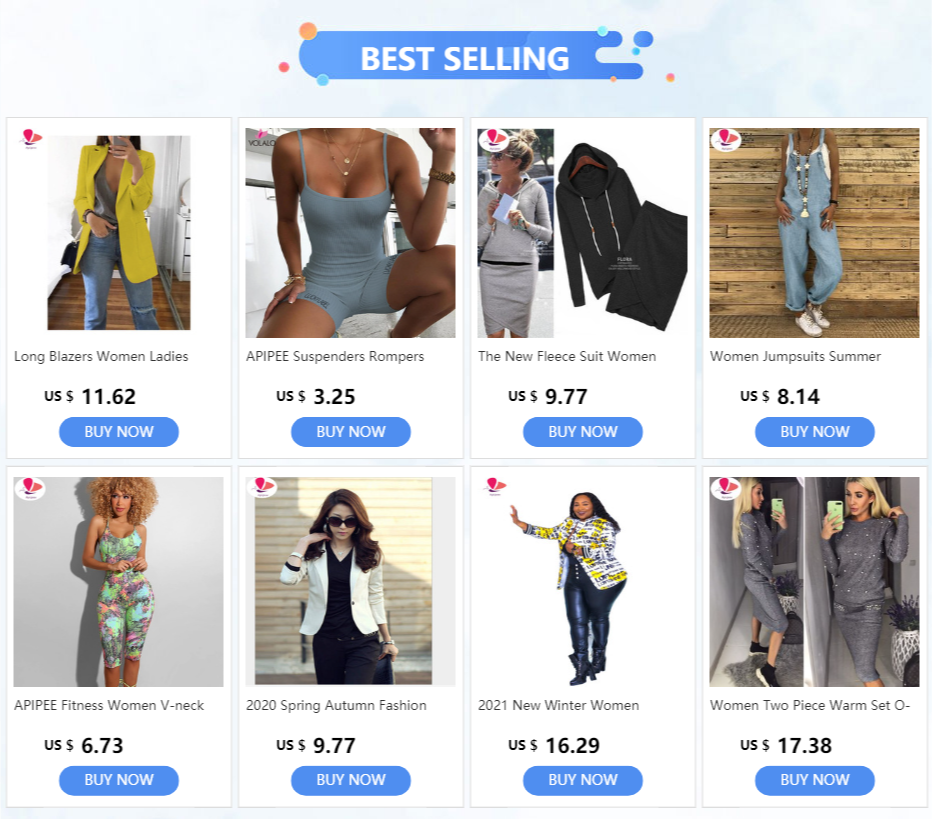Click store logo on winter jacket product

click(495, 486)
